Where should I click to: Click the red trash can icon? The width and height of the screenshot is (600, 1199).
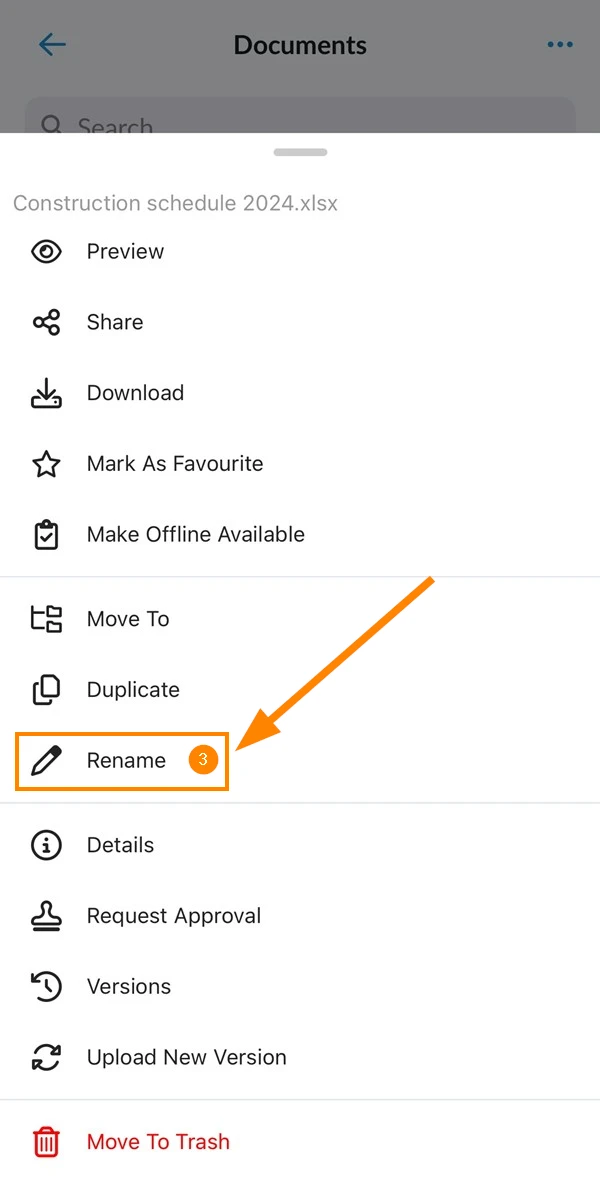[x=47, y=1142]
